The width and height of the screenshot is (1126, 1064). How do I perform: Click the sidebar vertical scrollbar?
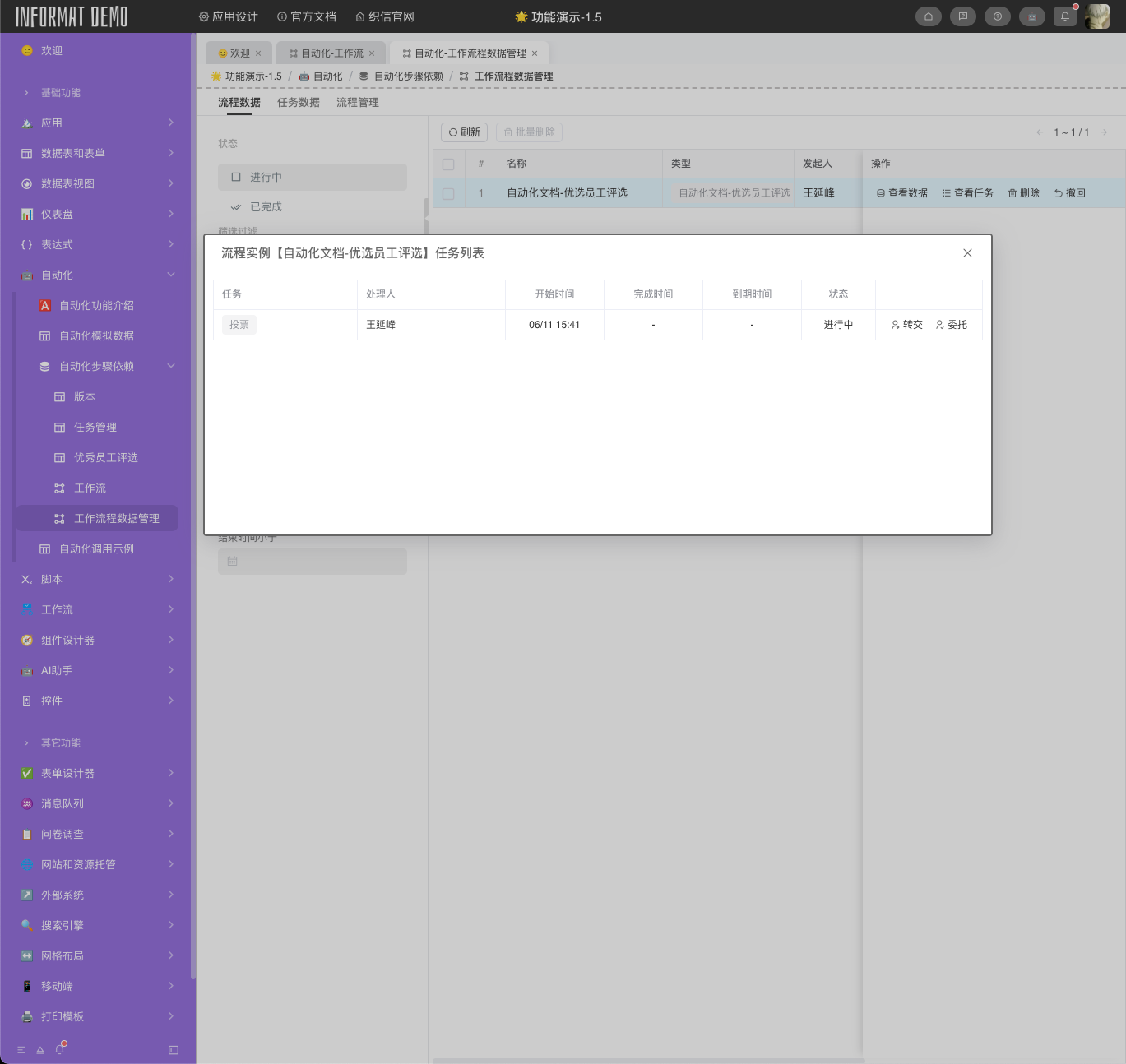click(193, 493)
